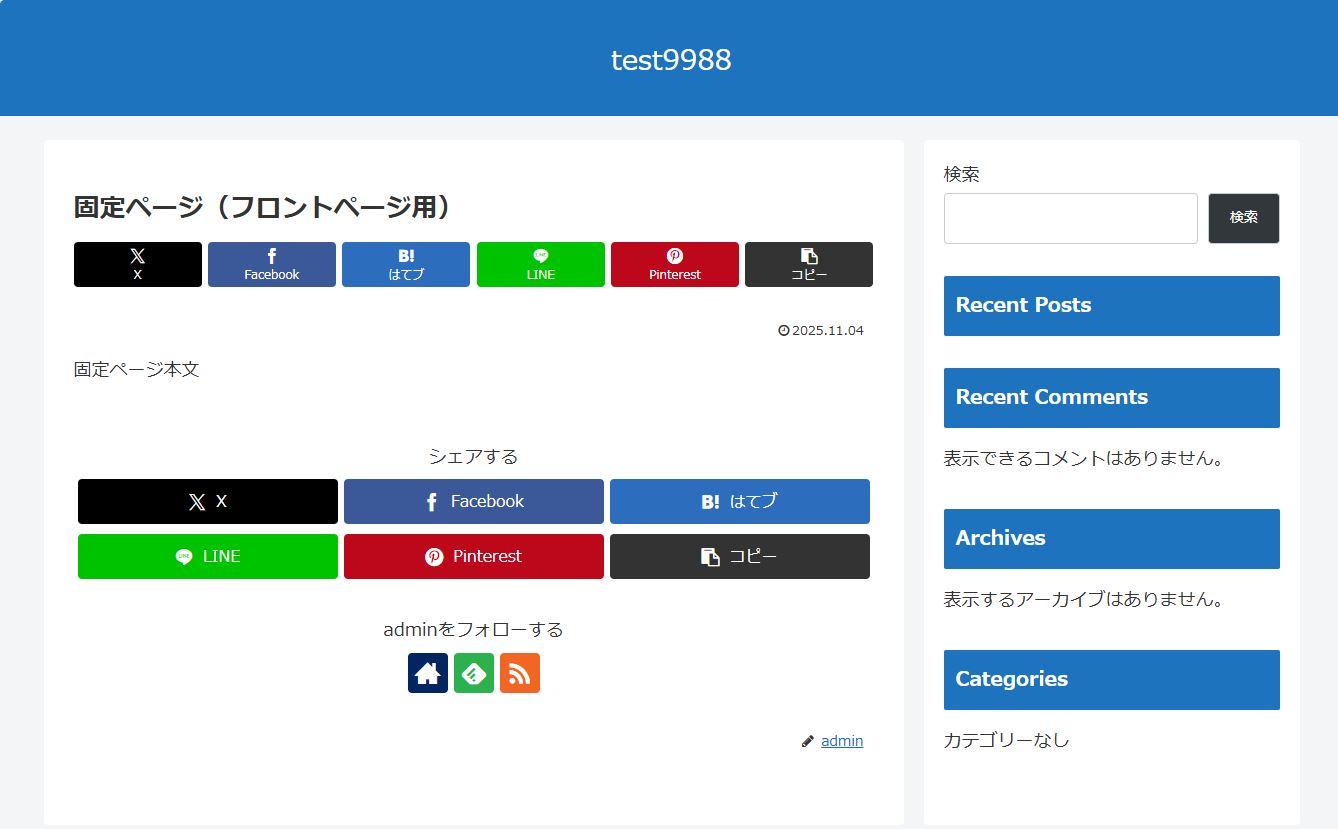Share on X using top small button
The image size is (1338, 829).
[138, 264]
